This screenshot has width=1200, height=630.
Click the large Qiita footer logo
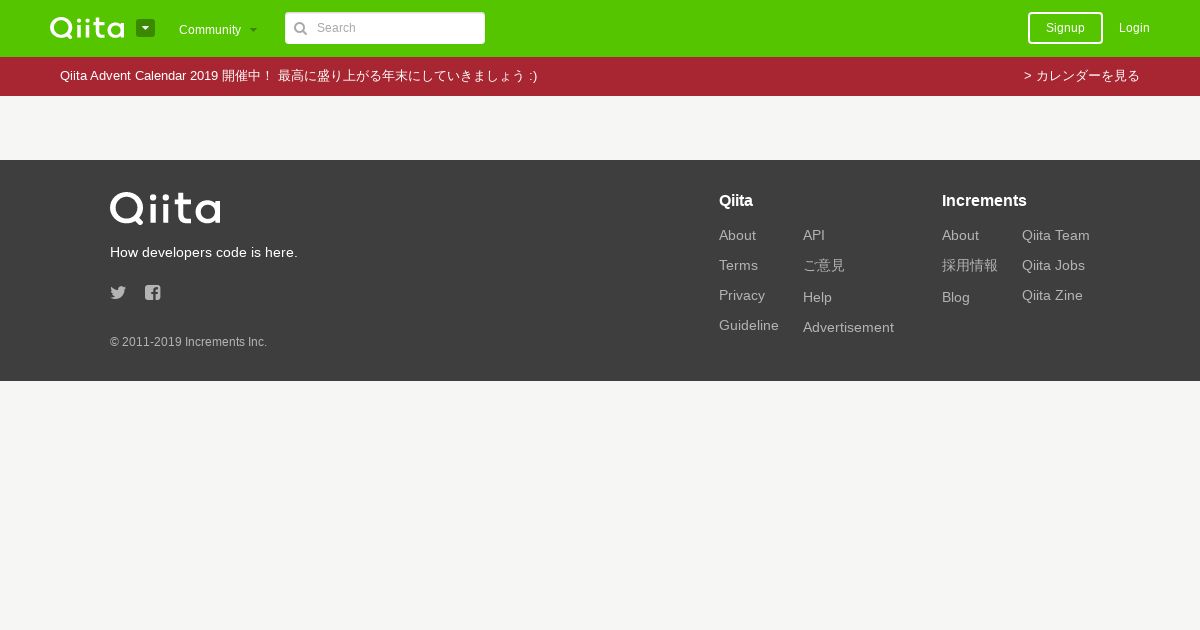165,208
